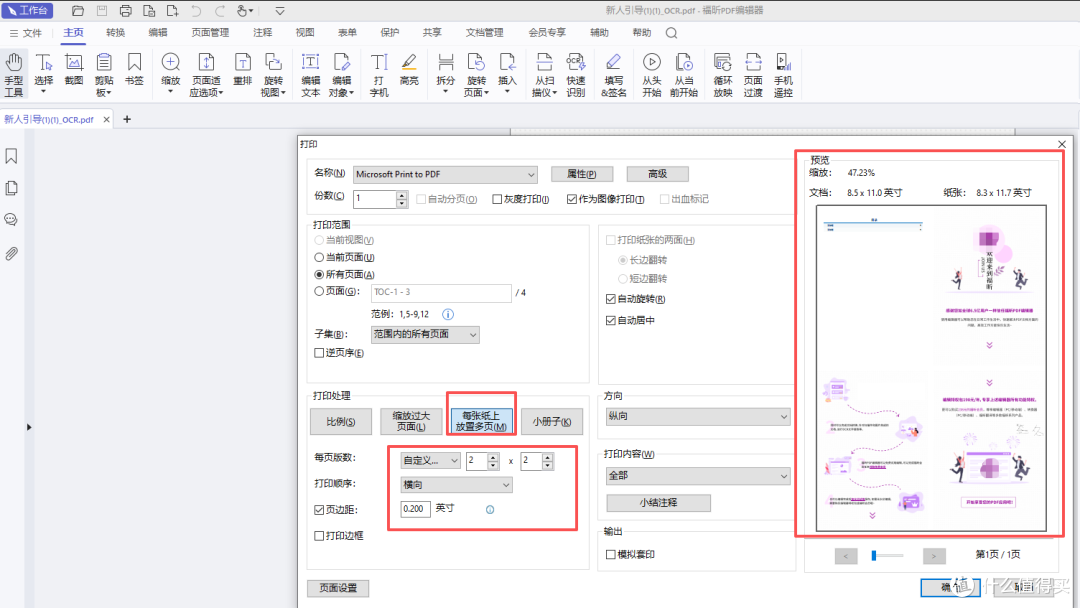This screenshot has height=608, width=1080.
Task: Open Orientation (方向) dropdown
Action: pyautogui.click(x=697, y=416)
